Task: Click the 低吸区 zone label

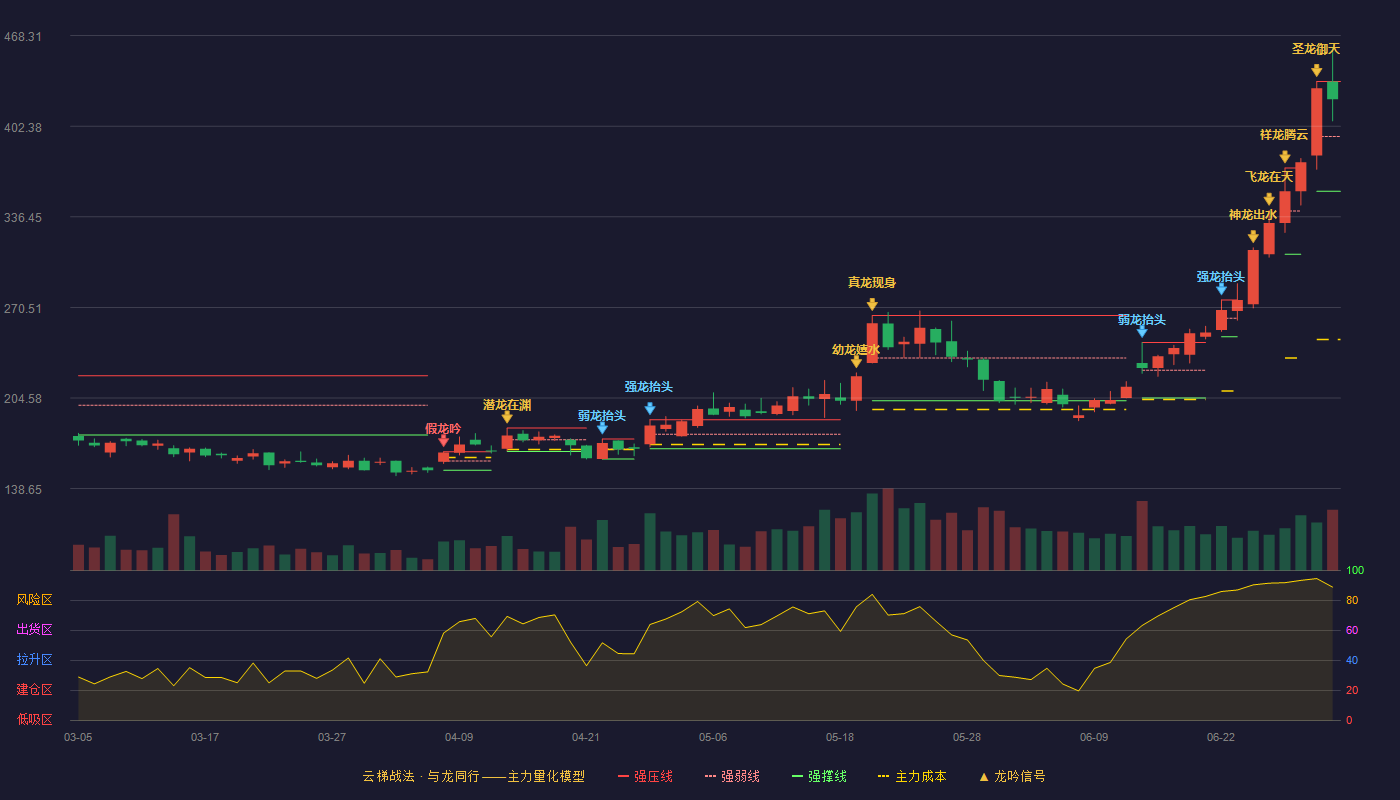Action: click(x=35, y=719)
